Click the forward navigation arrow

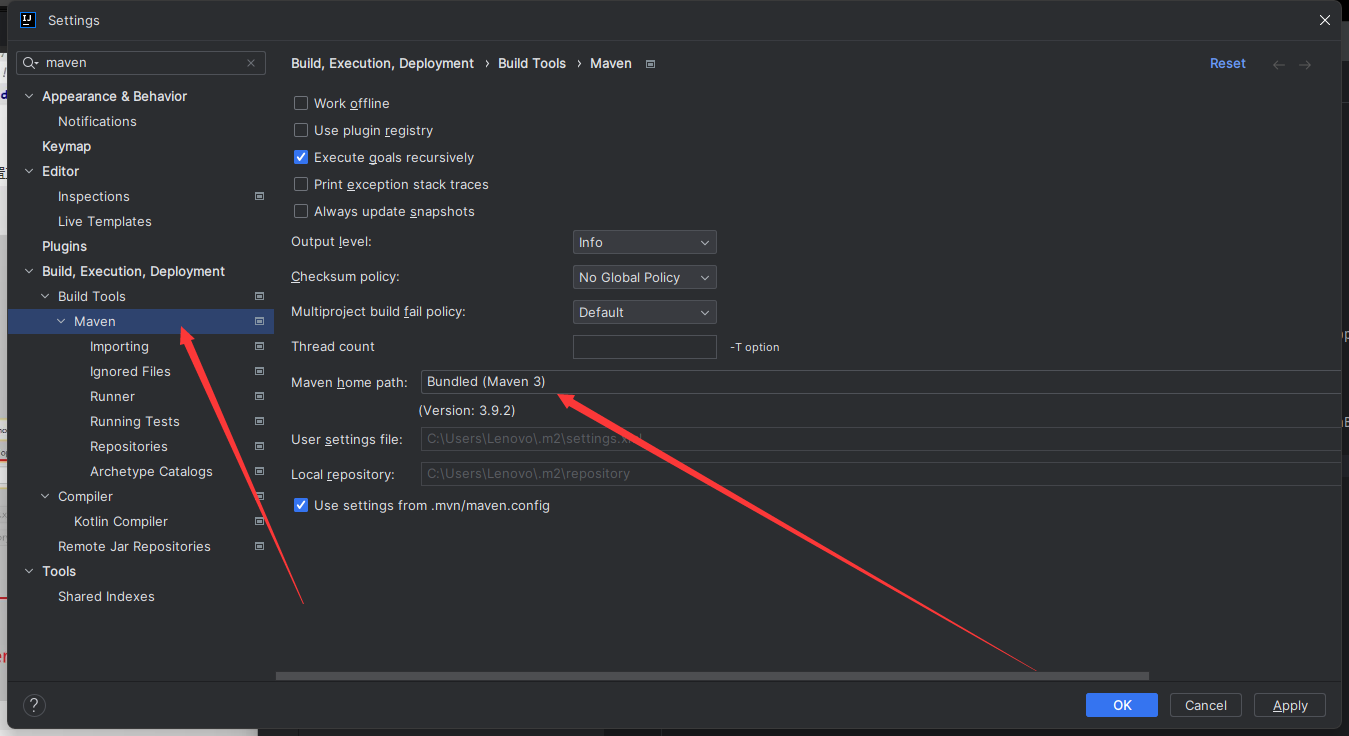pyautogui.click(x=1305, y=64)
